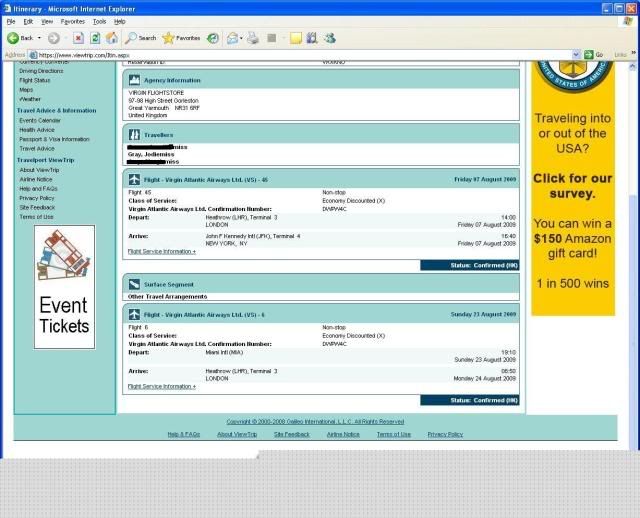640x518 pixels.
Task: Stop page loading with red X icon
Action: (x=78, y=38)
